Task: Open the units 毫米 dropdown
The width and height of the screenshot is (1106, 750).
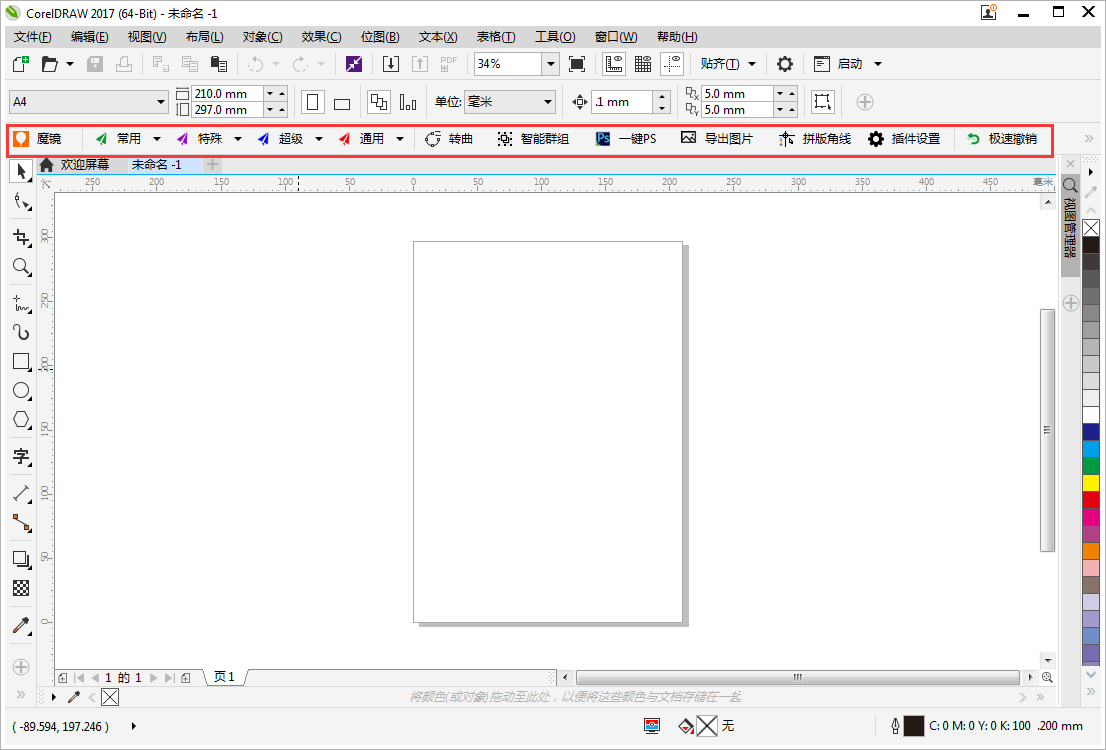Action: 548,102
